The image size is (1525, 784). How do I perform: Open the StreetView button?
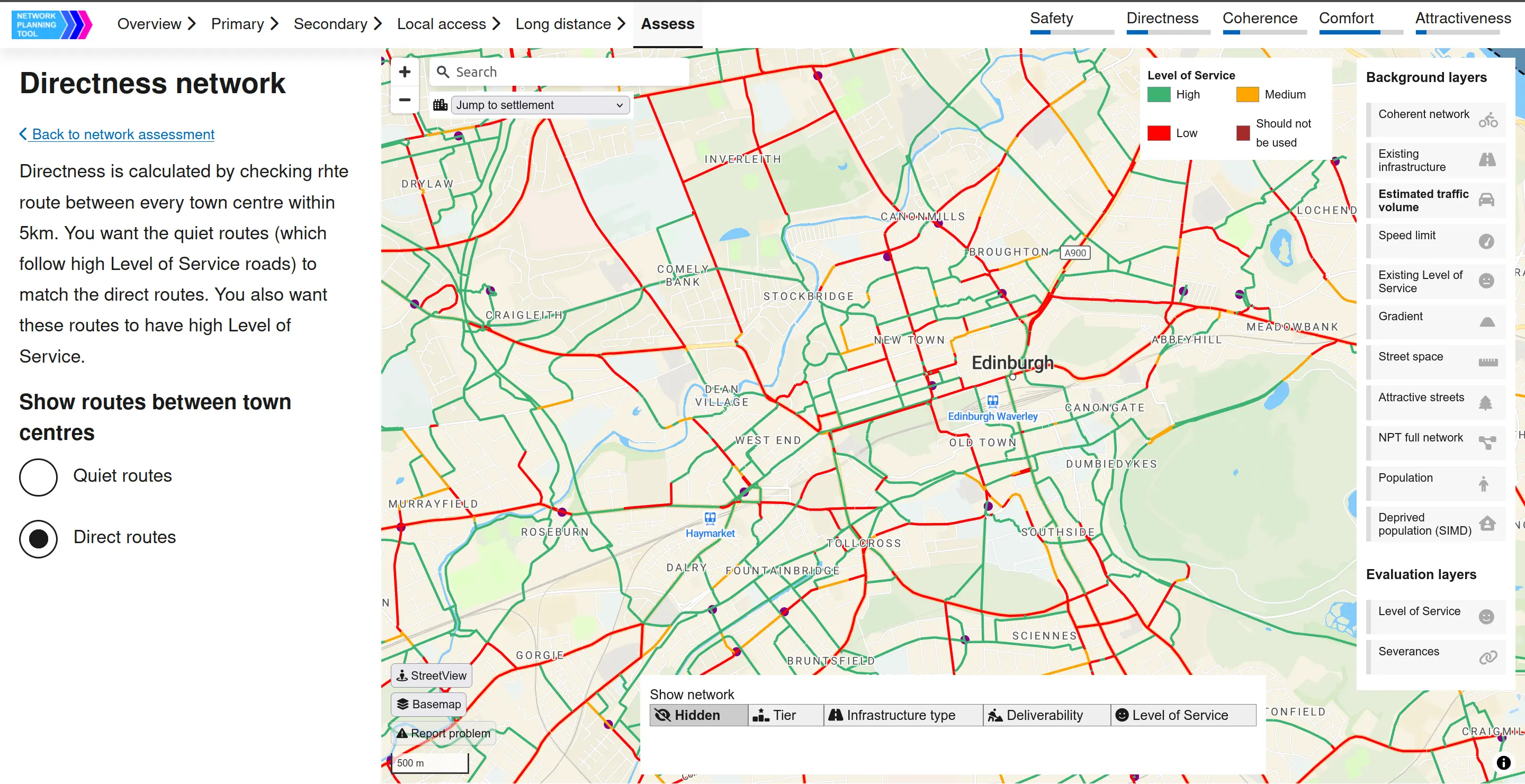(432, 675)
